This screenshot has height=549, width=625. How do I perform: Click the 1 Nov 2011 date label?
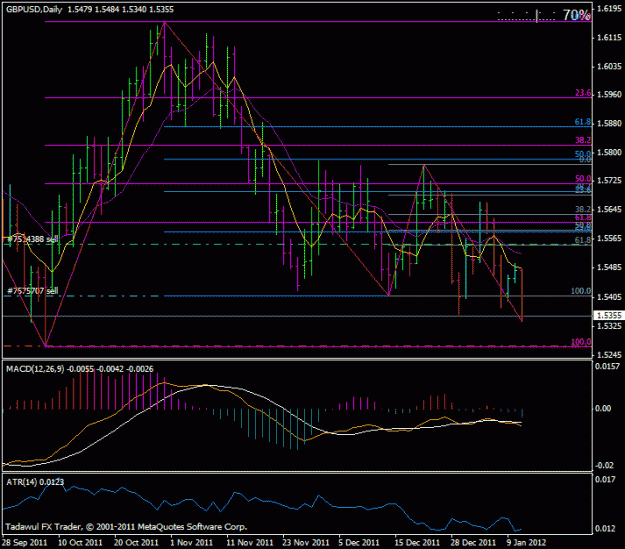click(192, 543)
